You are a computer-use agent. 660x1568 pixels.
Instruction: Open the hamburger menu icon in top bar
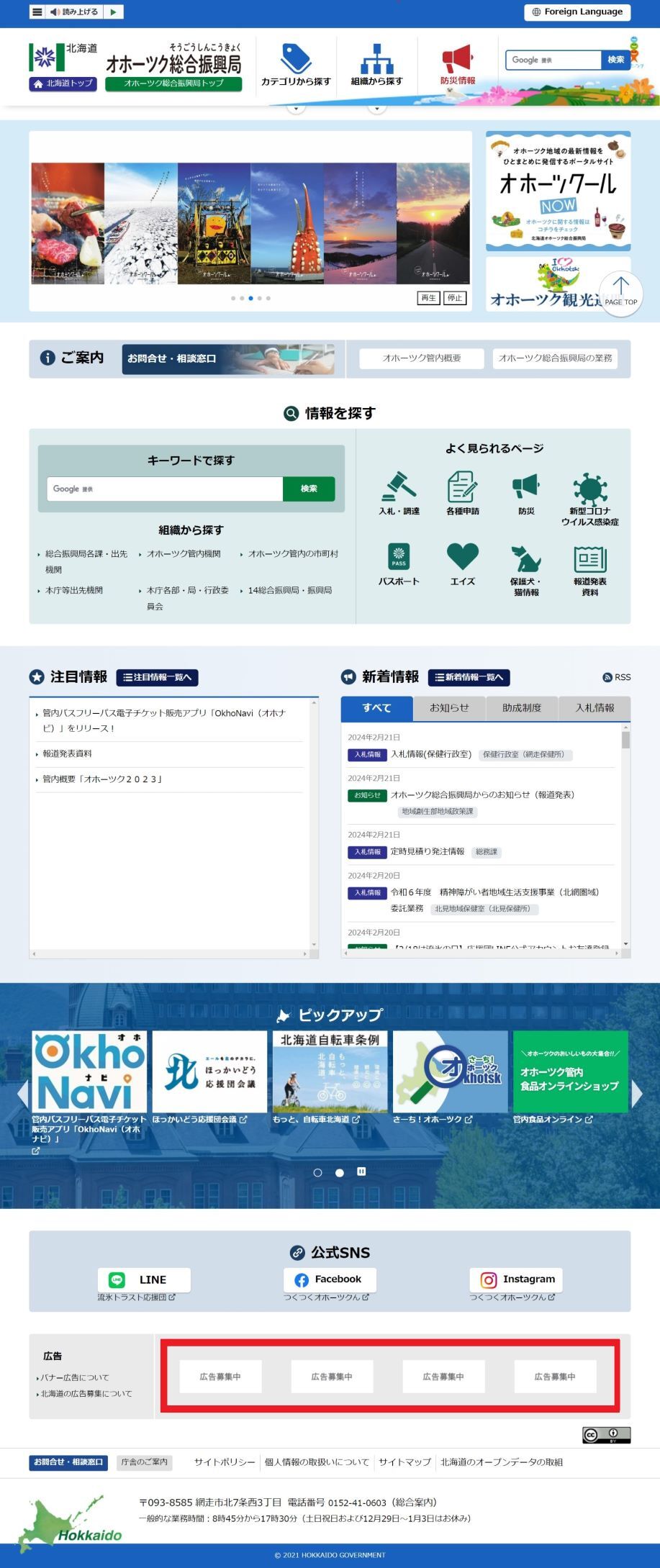pos(37,12)
